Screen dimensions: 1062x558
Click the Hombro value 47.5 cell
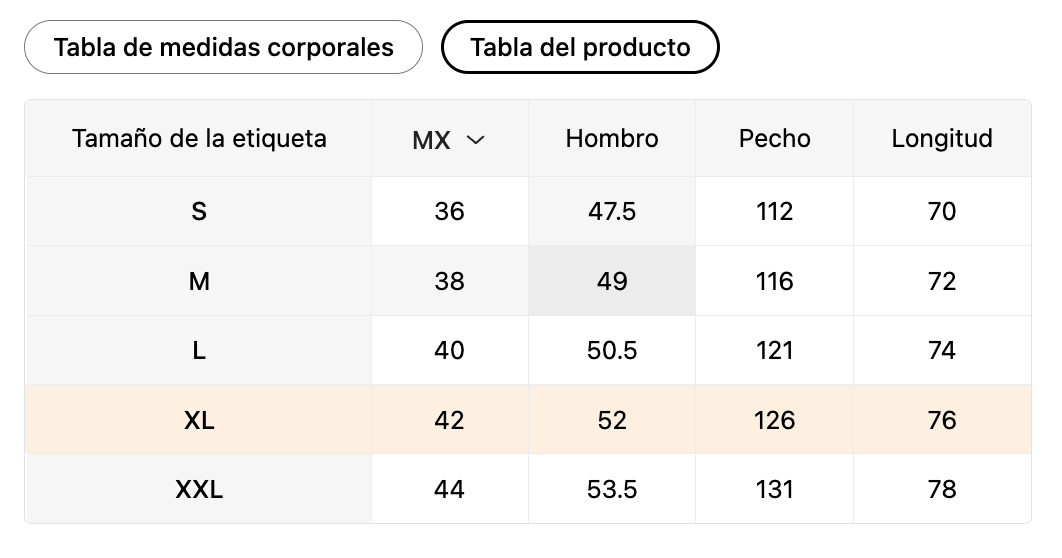tap(612, 211)
